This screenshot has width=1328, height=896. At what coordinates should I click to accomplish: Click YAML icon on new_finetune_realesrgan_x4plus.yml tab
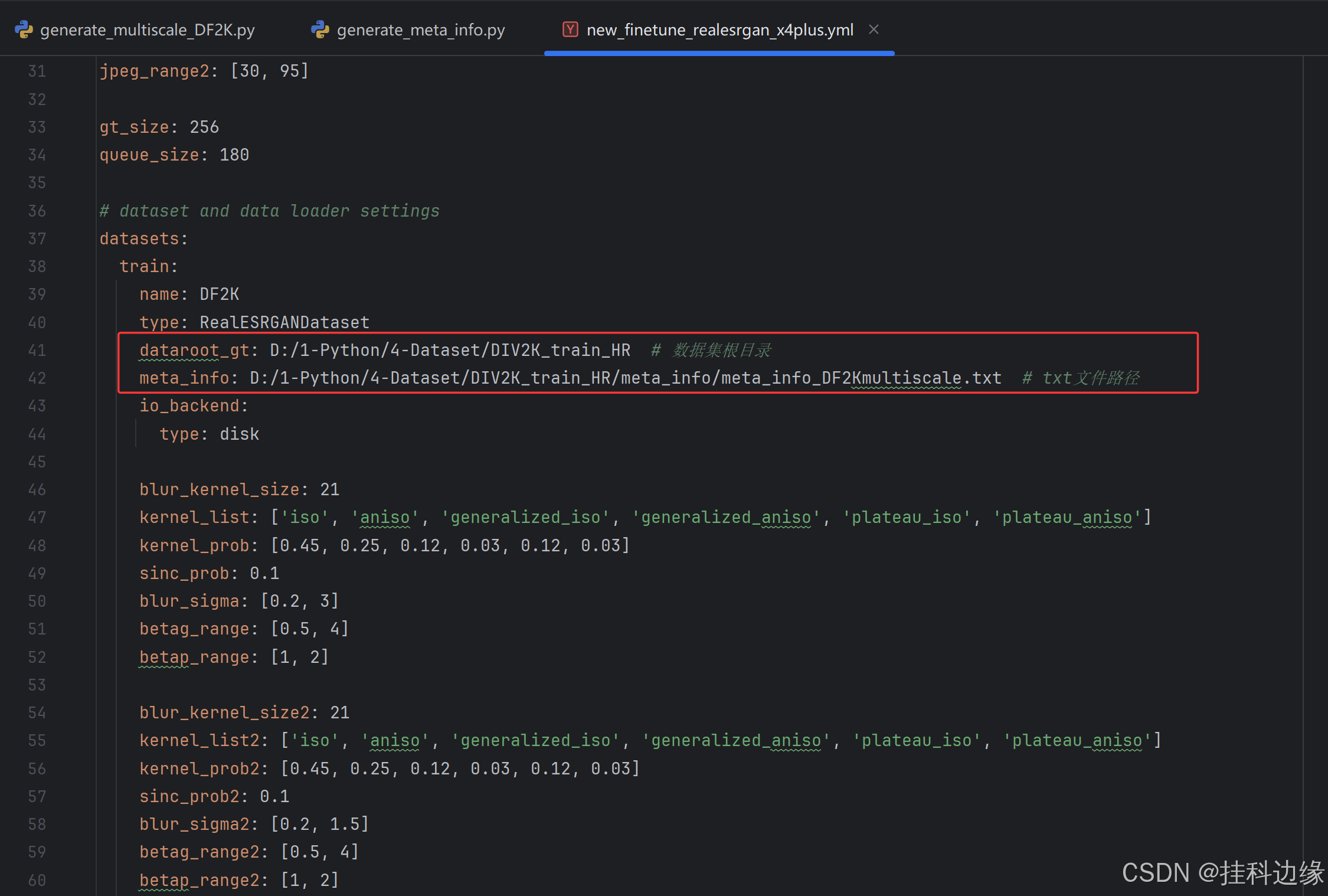[570, 30]
